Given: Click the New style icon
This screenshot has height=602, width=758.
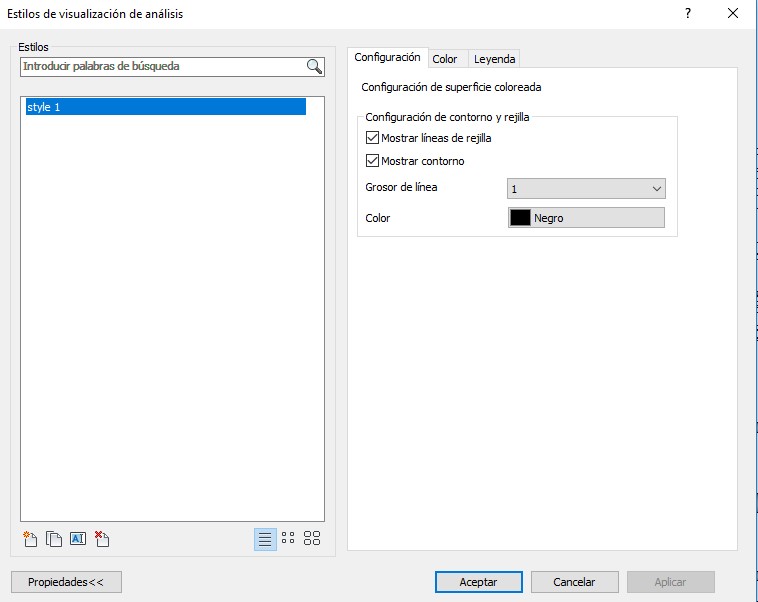Looking at the screenshot, I should (x=30, y=539).
